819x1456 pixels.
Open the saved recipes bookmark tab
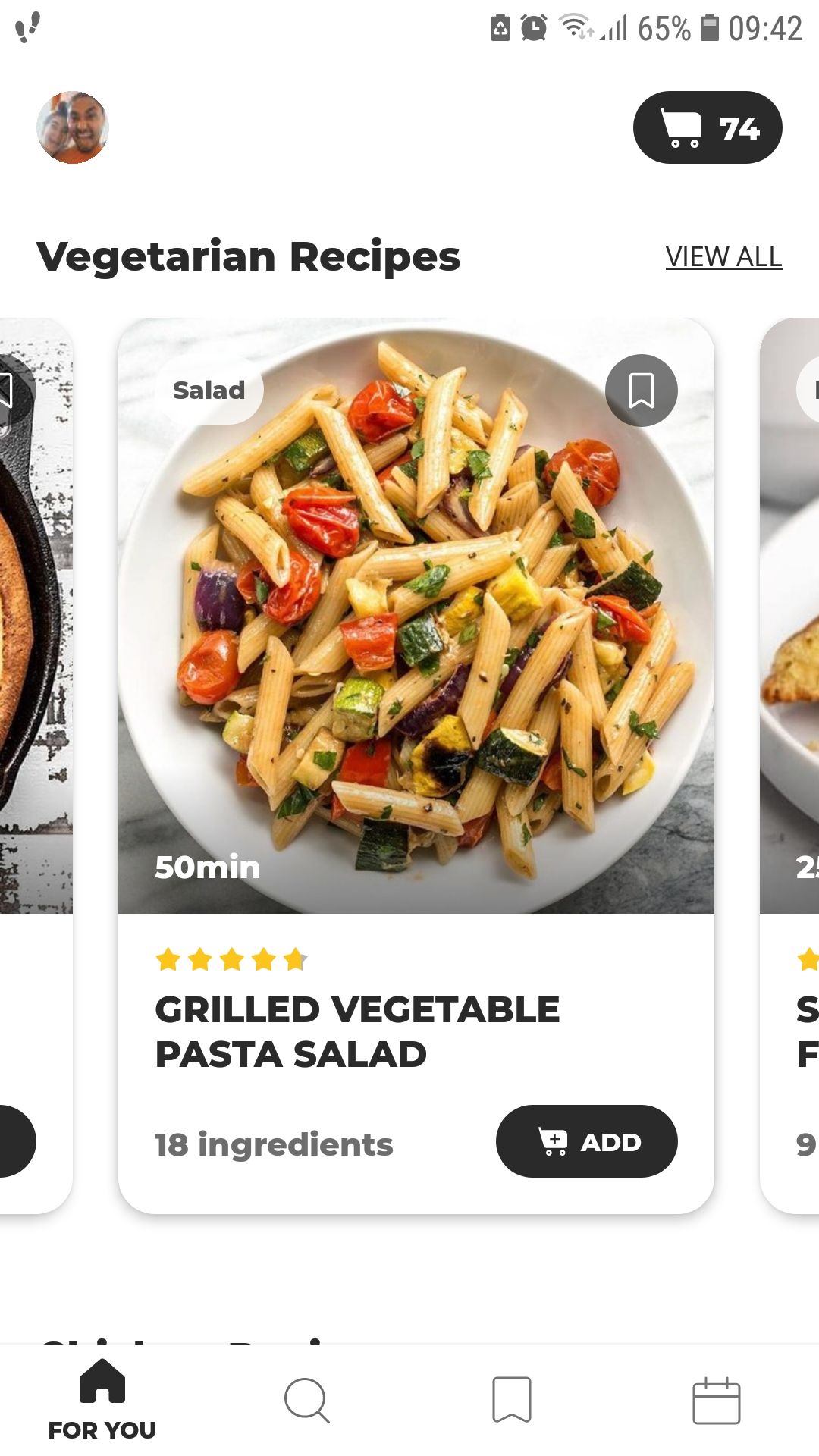[512, 1400]
